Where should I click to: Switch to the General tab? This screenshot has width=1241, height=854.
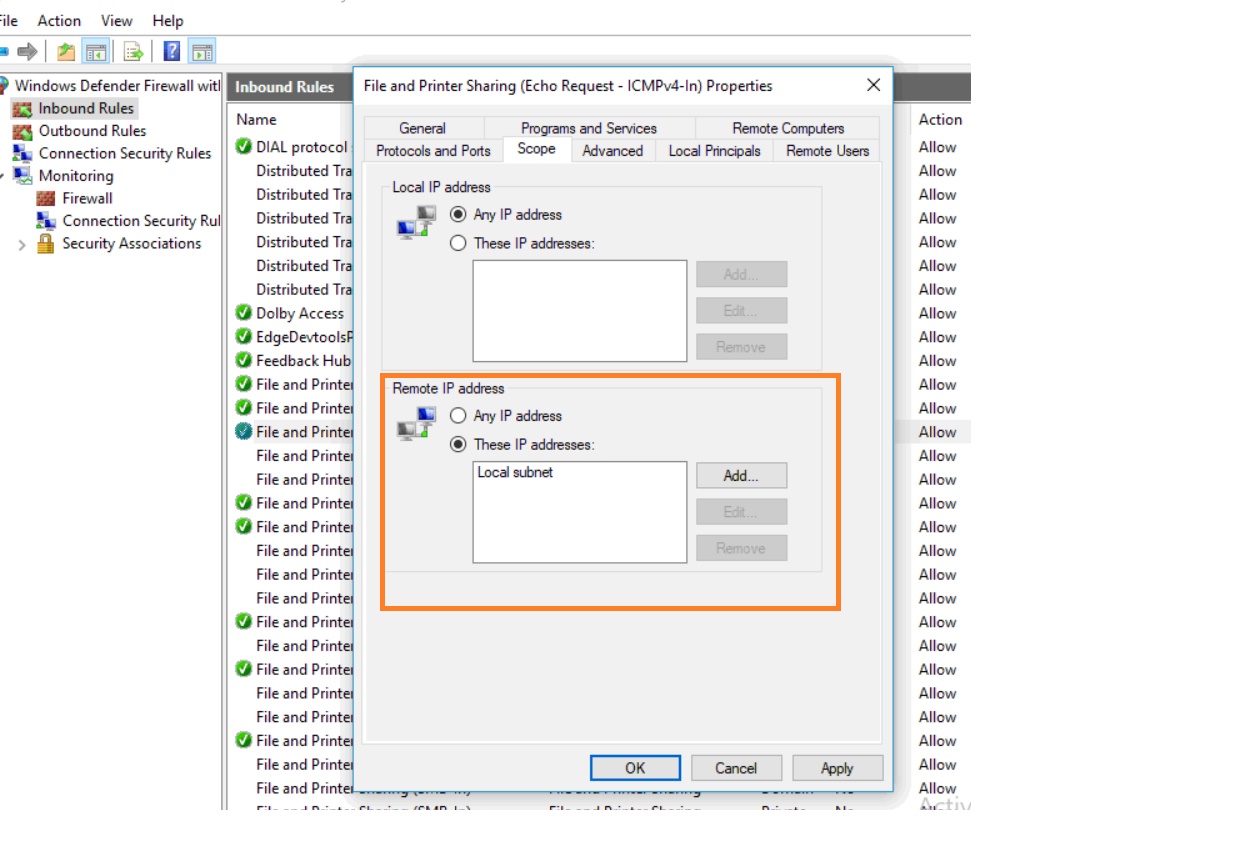click(422, 128)
